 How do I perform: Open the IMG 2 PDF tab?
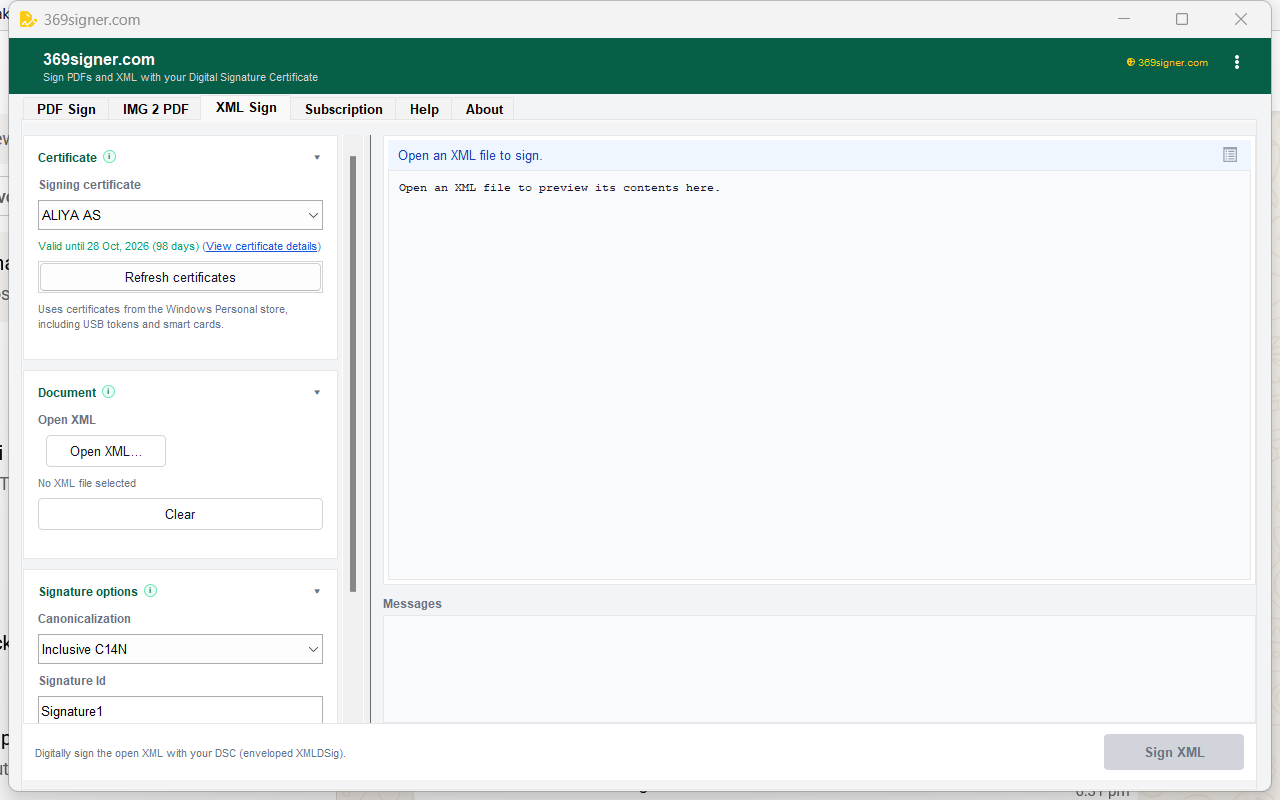pos(155,109)
